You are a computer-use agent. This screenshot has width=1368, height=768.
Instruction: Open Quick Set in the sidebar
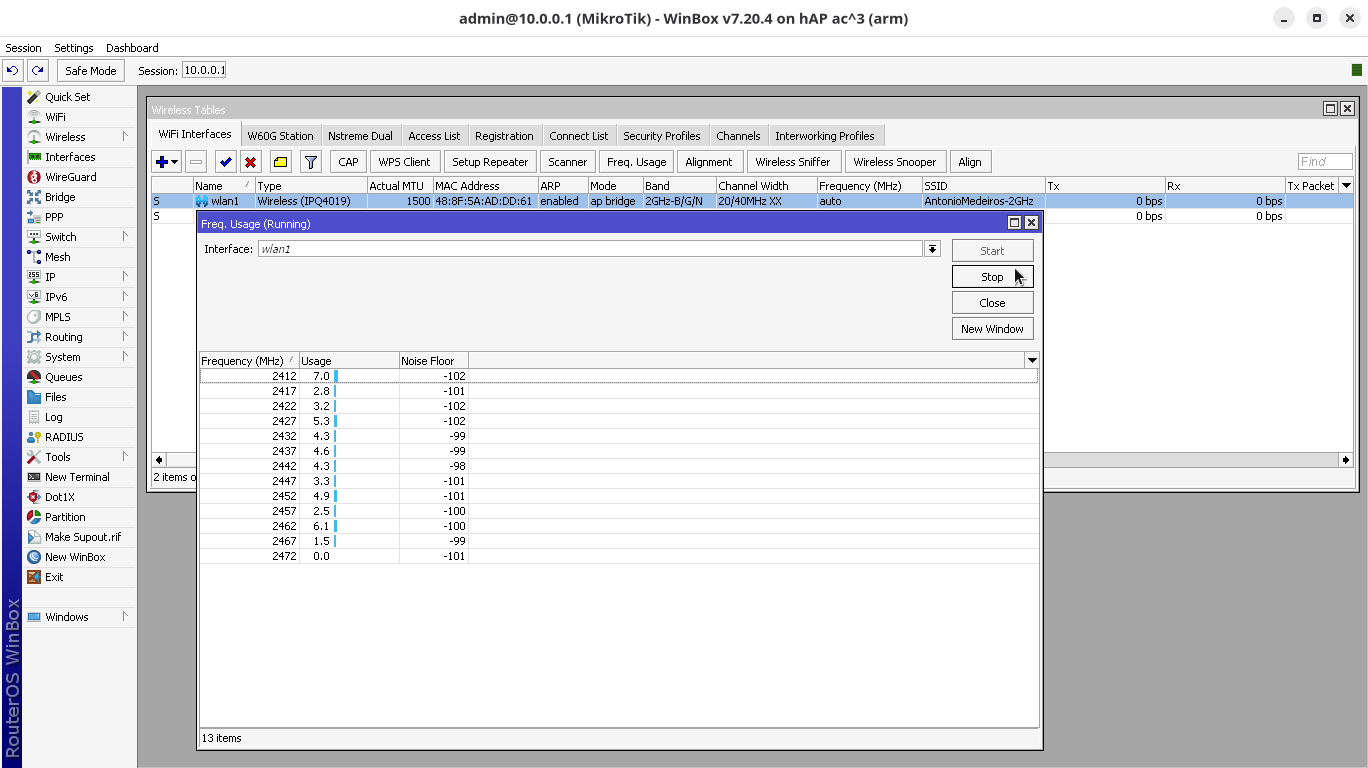[x=67, y=97]
